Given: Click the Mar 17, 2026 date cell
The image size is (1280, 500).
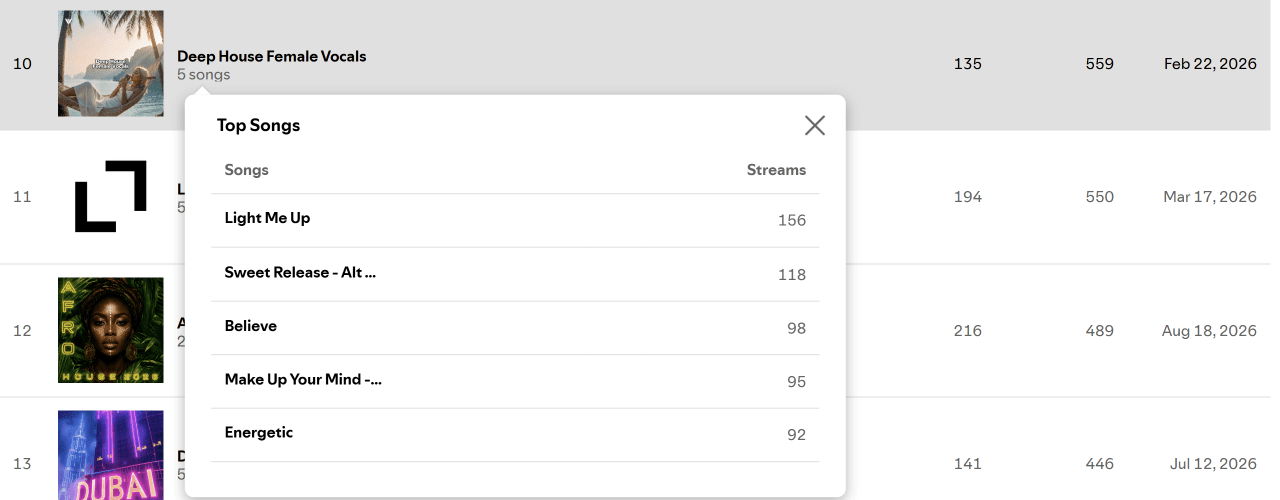Looking at the screenshot, I should [x=1210, y=197].
